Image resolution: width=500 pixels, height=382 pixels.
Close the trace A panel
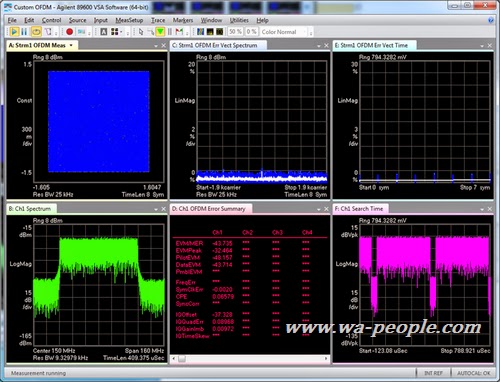pos(163,45)
